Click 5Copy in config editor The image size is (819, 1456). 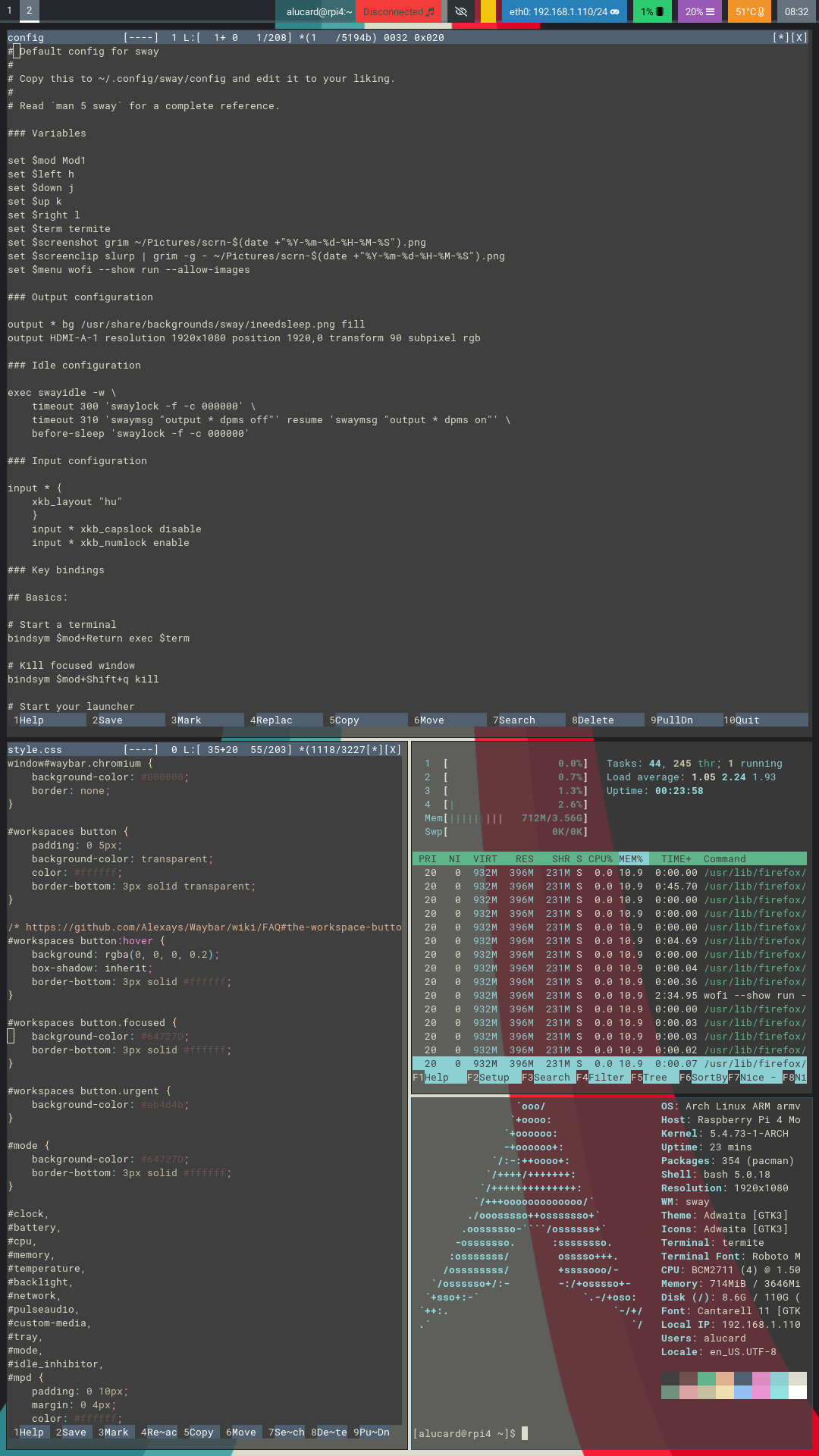[x=366, y=720]
